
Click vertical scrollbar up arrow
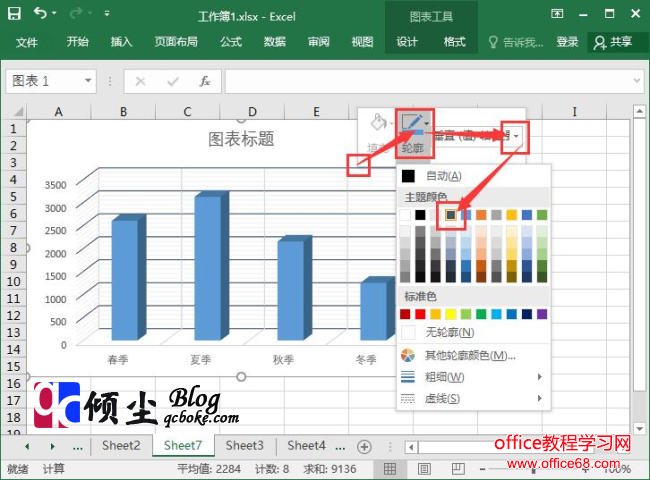click(639, 111)
